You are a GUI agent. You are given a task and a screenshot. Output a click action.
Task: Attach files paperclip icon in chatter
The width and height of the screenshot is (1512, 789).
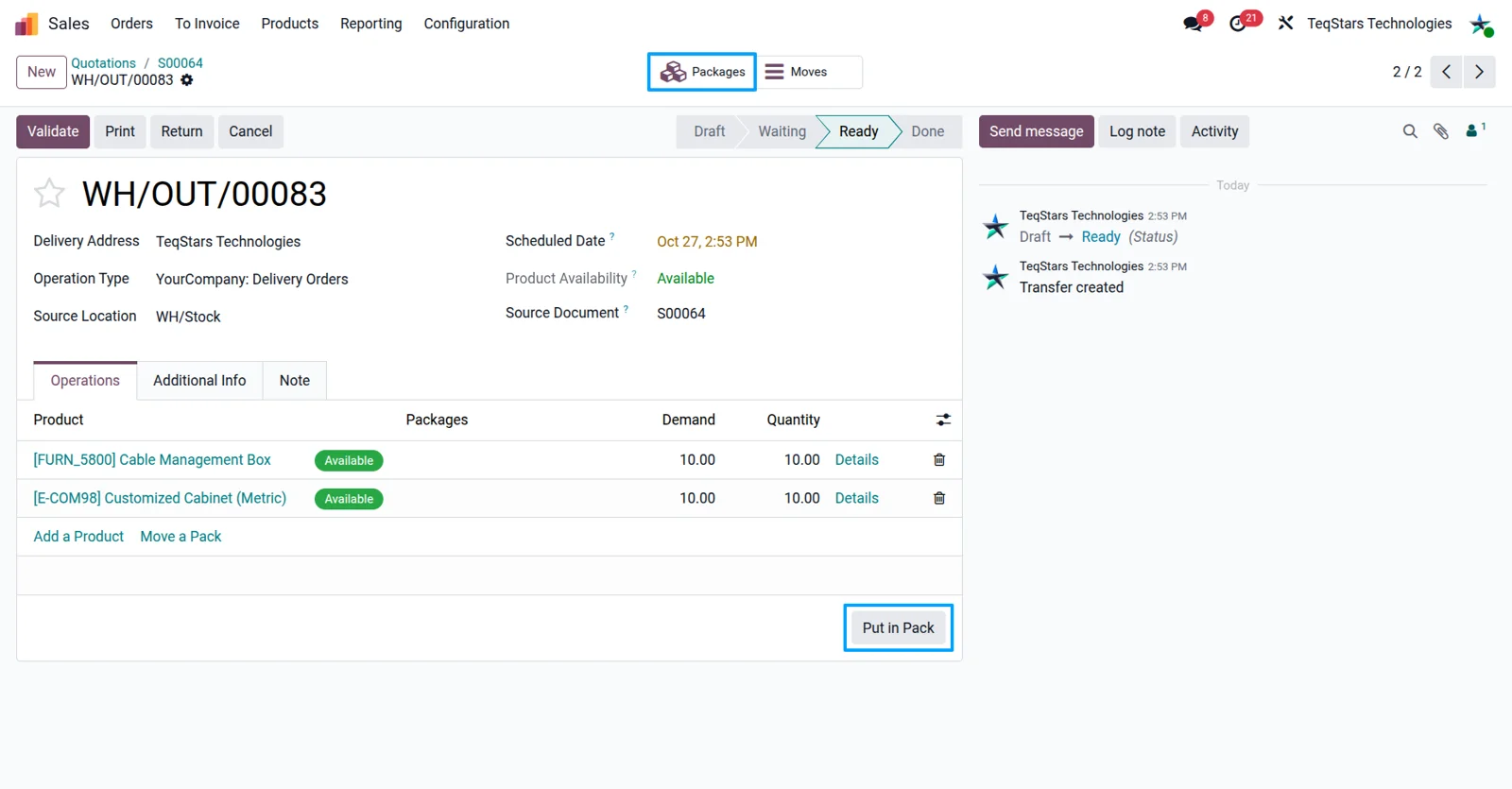click(x=1441, y=131)
